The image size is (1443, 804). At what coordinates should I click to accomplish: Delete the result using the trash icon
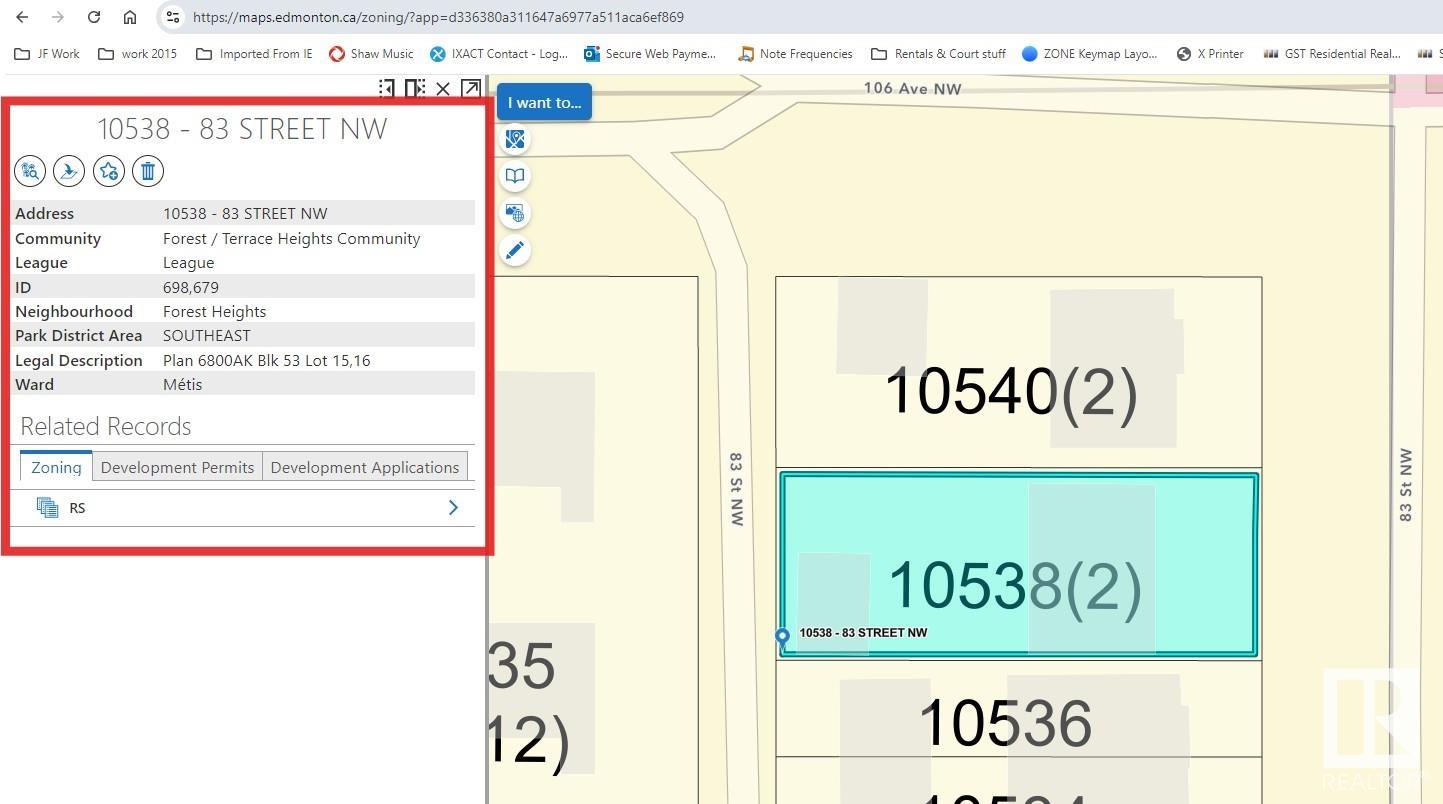(x=148, y=171)
